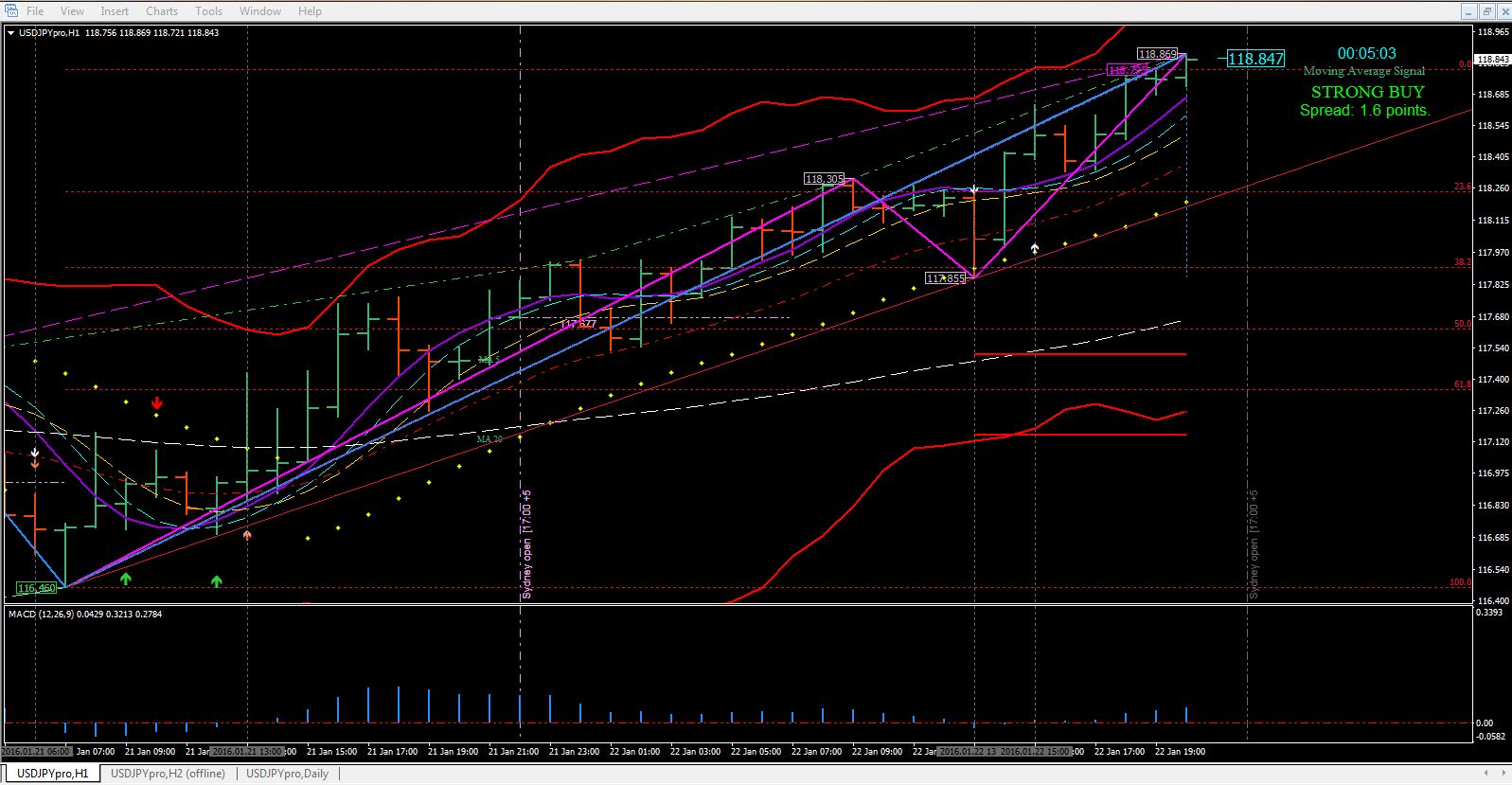Click the 50.0 Fibonacci level label
Image resolution: width=1512 pixels, height=785 pixels.
pos(1463,324)
